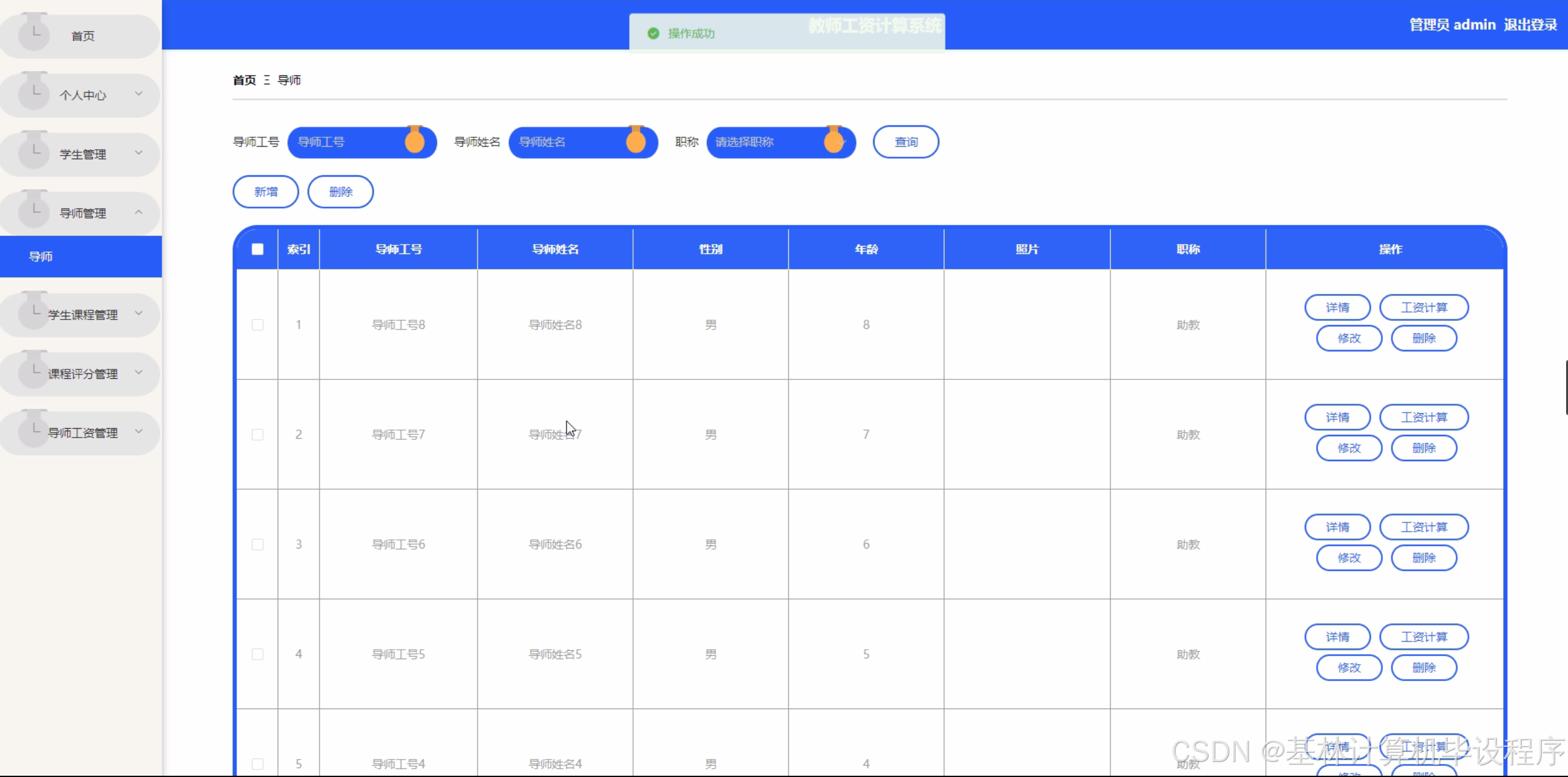Screen dimensions: 1568x777
Task: Click the 新增 button
Action: [x=266, y=192]
